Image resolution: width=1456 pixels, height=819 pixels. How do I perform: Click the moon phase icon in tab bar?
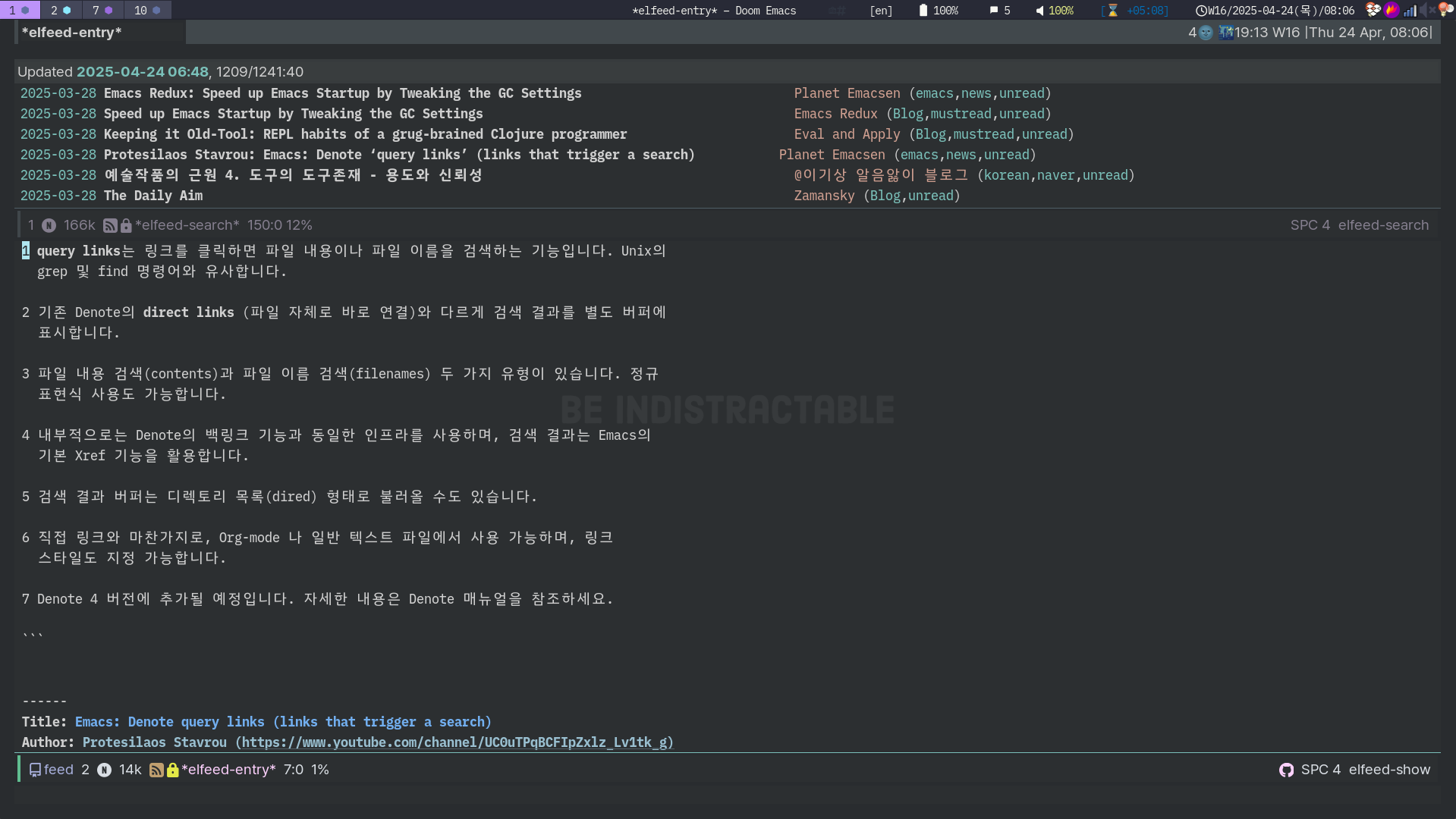point(1206,33)
